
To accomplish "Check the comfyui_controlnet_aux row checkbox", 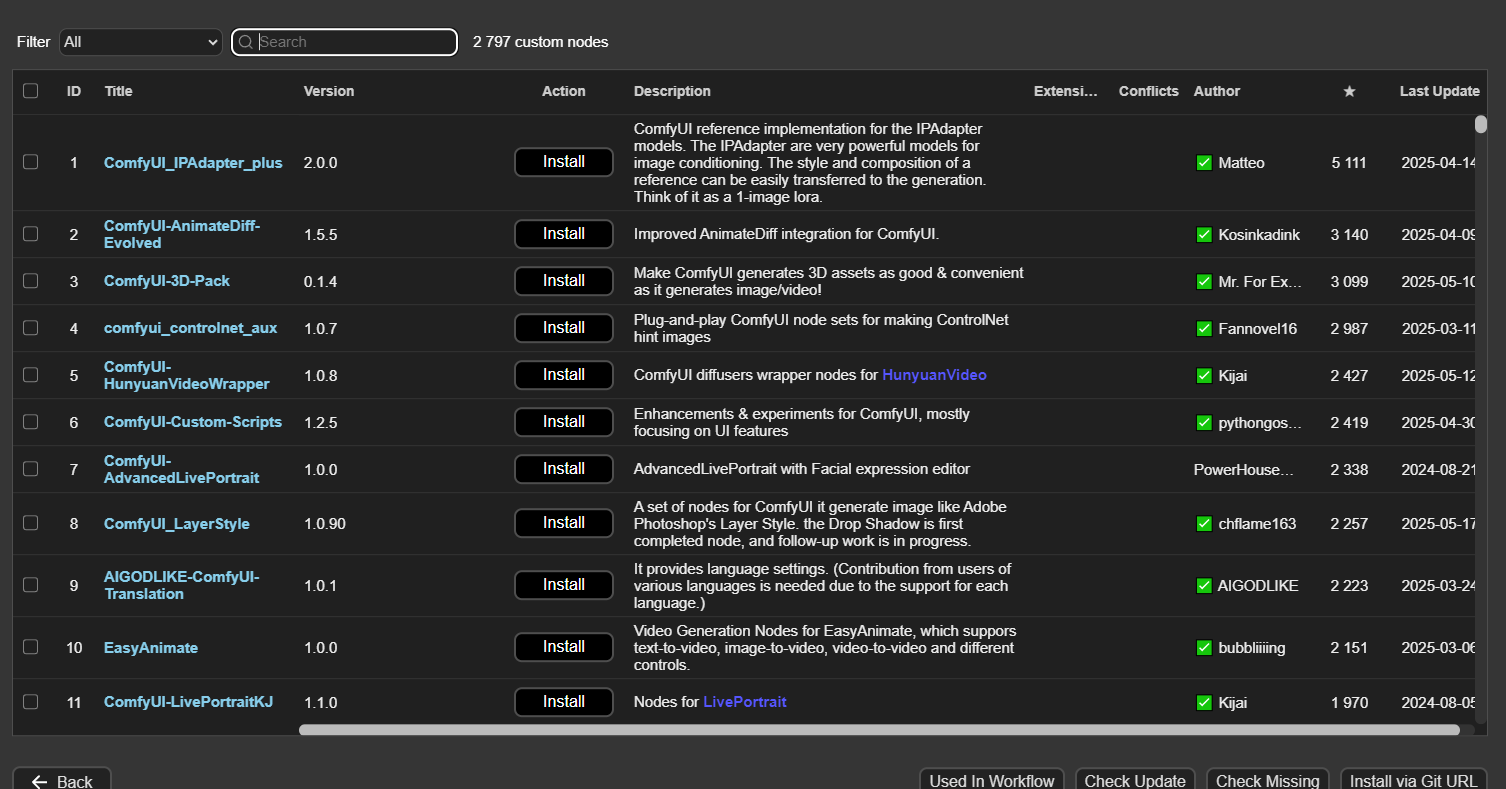I will (x=31, y=328).
